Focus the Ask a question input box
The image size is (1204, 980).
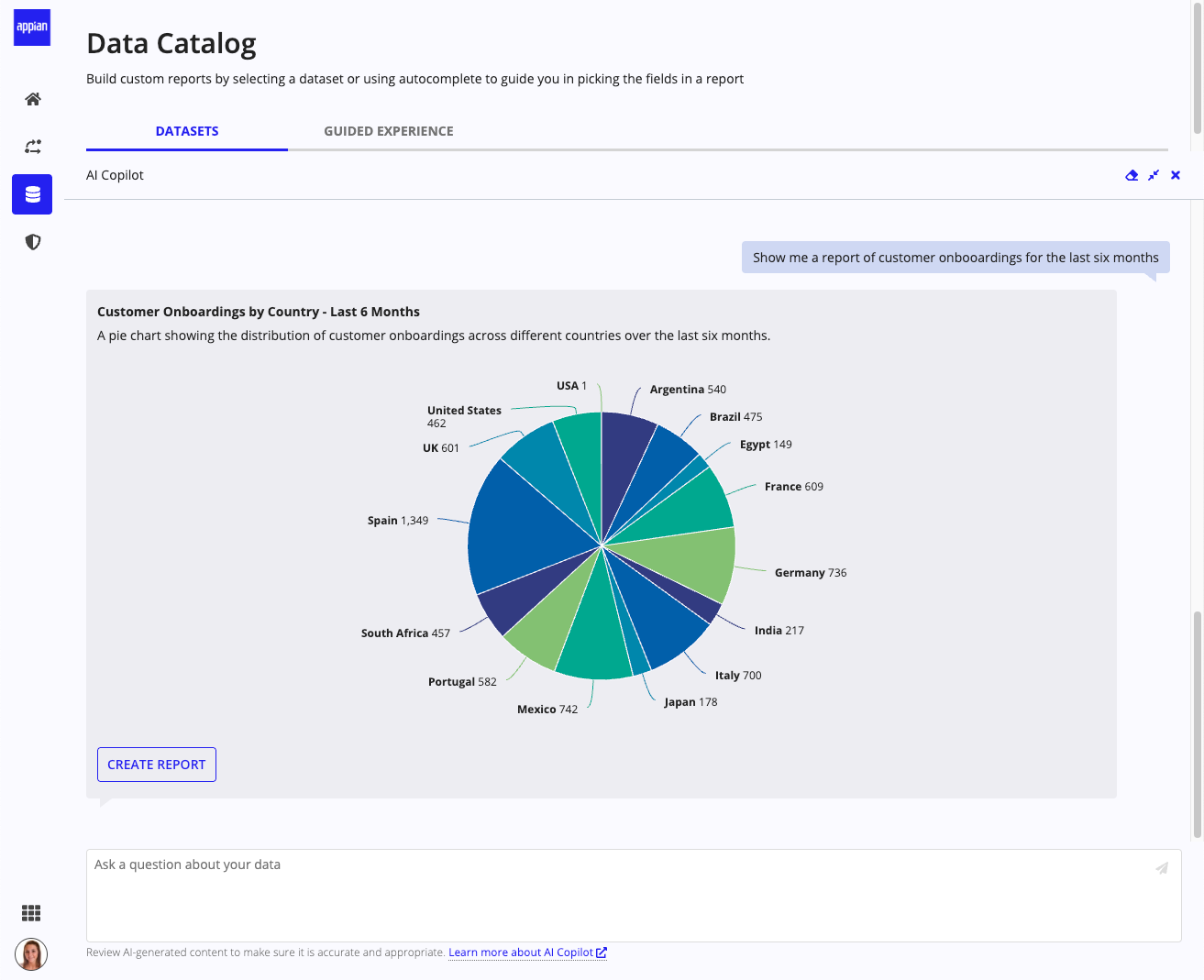(634, 896)
